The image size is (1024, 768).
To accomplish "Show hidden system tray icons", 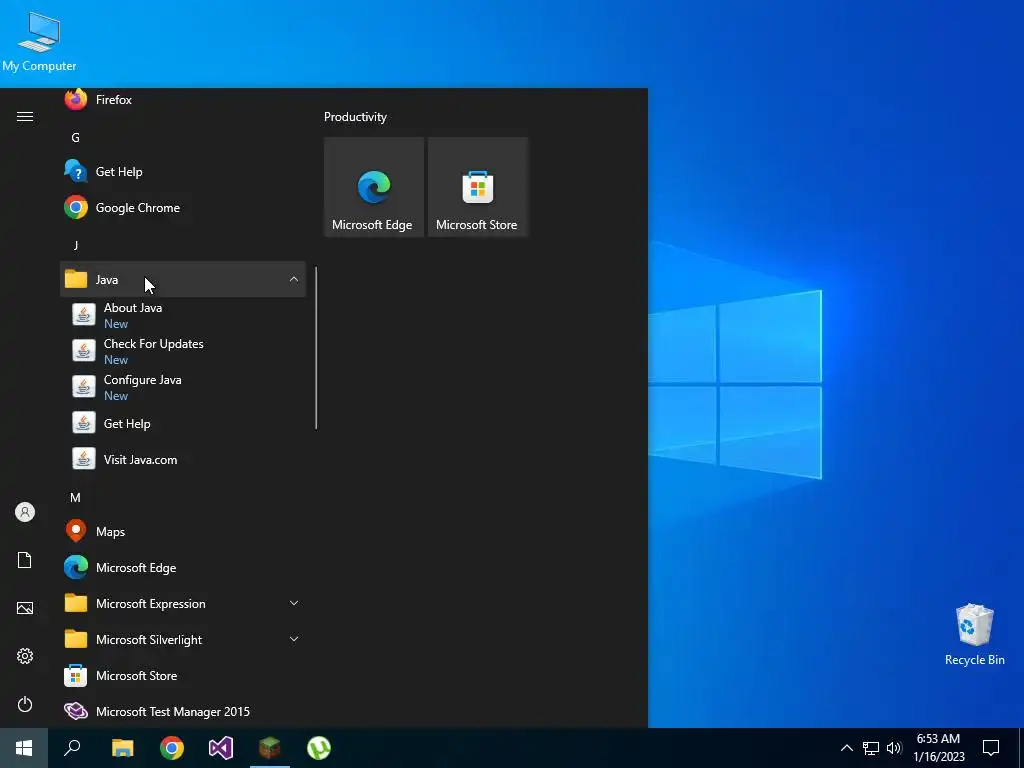I will coord(846,748).
